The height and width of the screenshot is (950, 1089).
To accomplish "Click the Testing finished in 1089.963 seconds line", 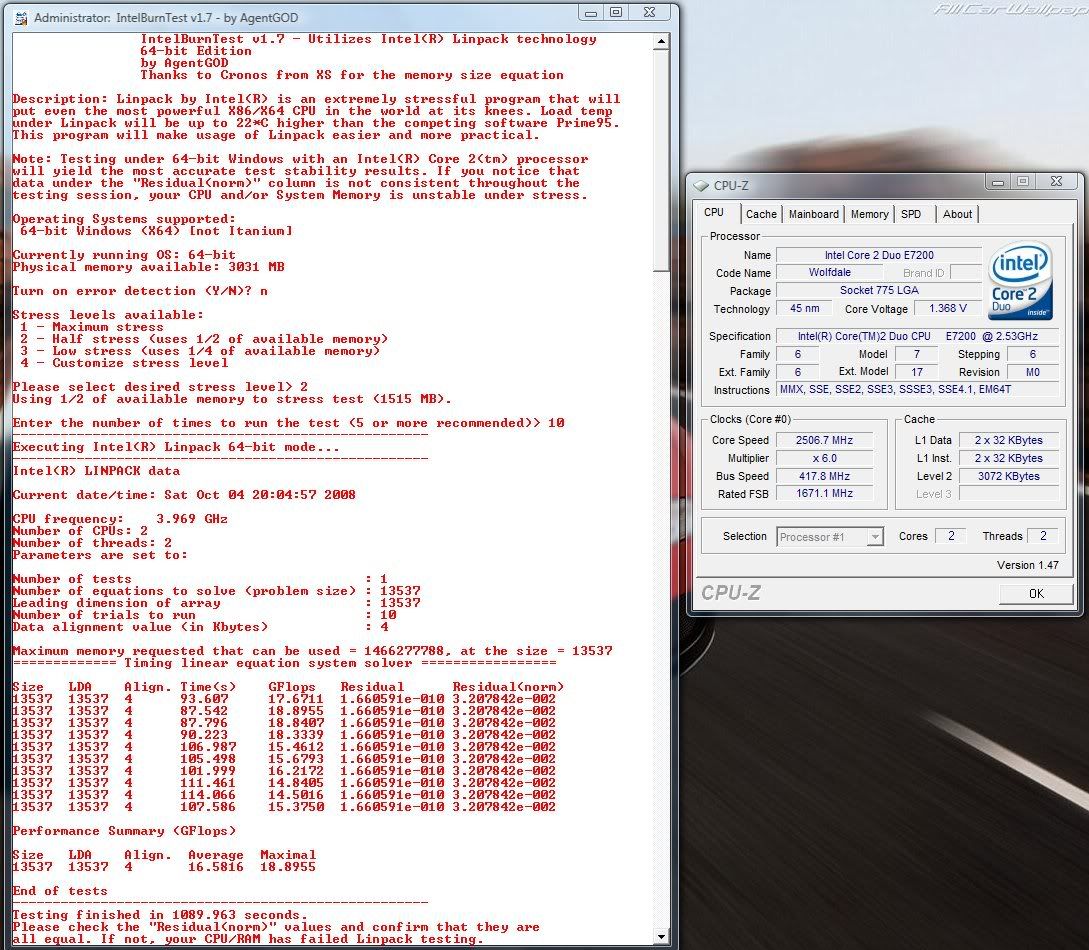I will click(x=160, y=915).
